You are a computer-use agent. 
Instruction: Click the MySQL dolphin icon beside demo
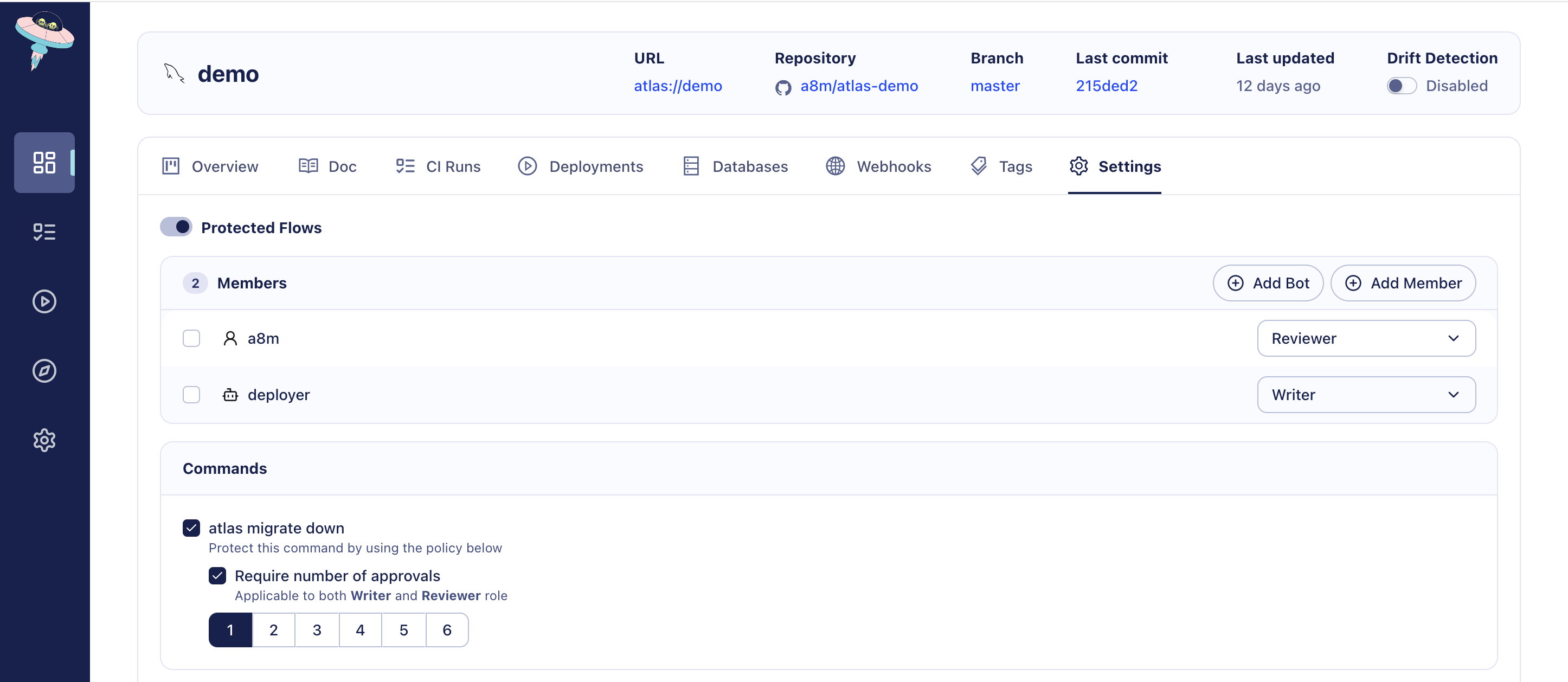point(174,73)
